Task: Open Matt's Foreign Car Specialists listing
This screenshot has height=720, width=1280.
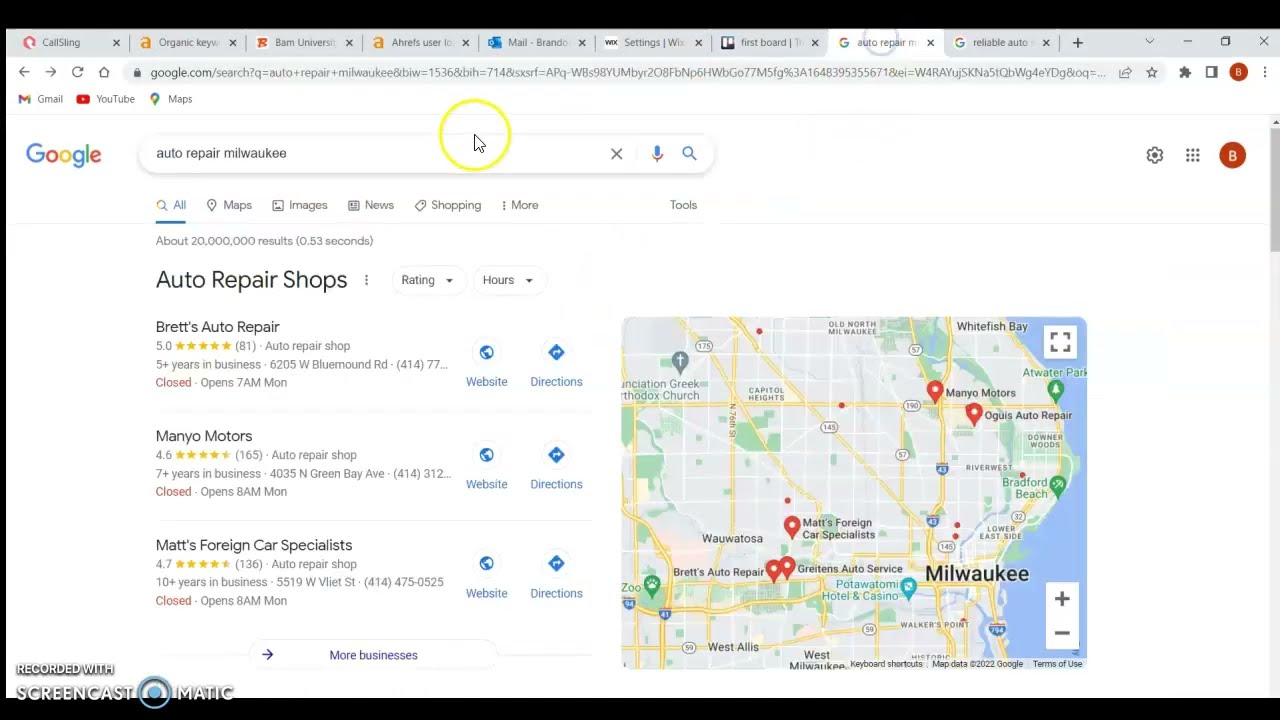Action: tap(254, 545)
